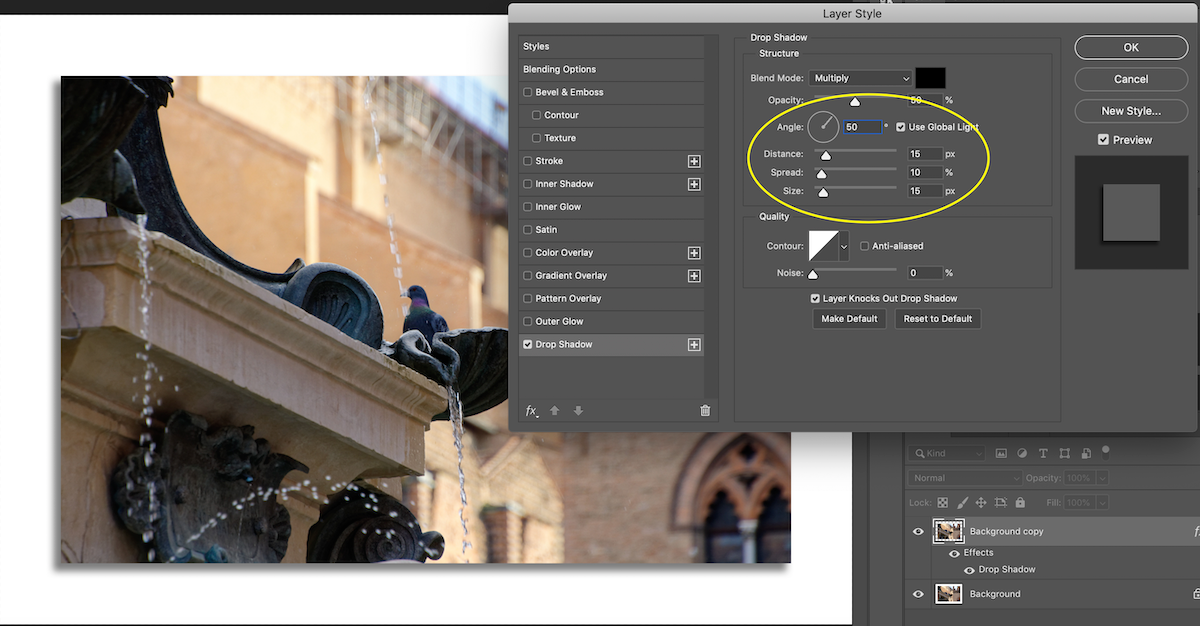
Task: Hide the Background copy layer with its eye
Action: pos(918,532)
